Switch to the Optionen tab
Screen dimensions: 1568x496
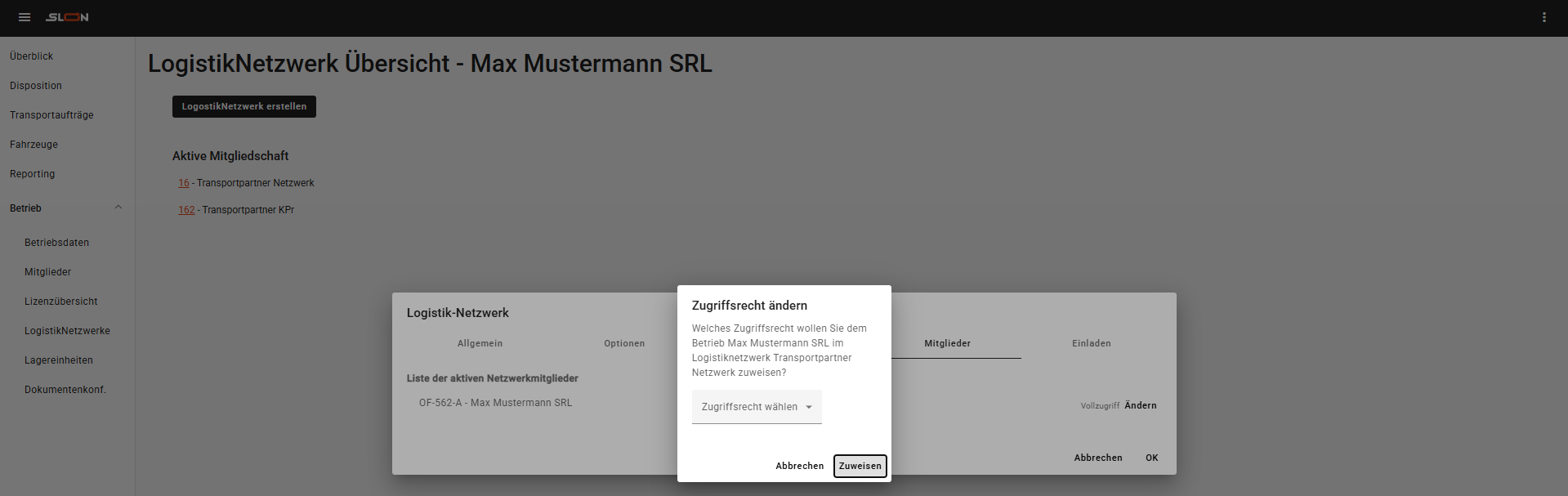(x=624, y=343)
